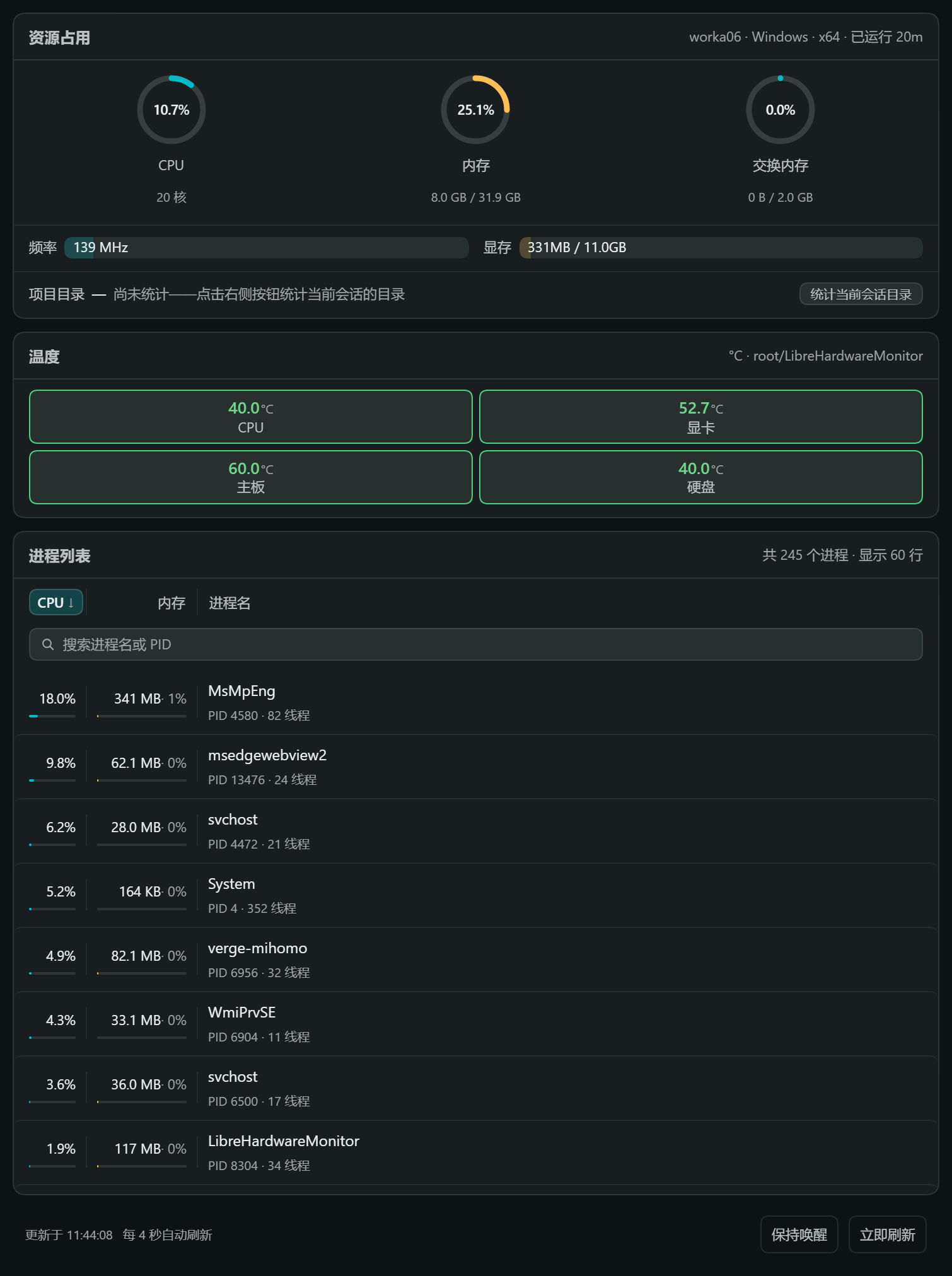
Task: Click the 频率 bar showing 139 MHz
Action: point(267,248)
